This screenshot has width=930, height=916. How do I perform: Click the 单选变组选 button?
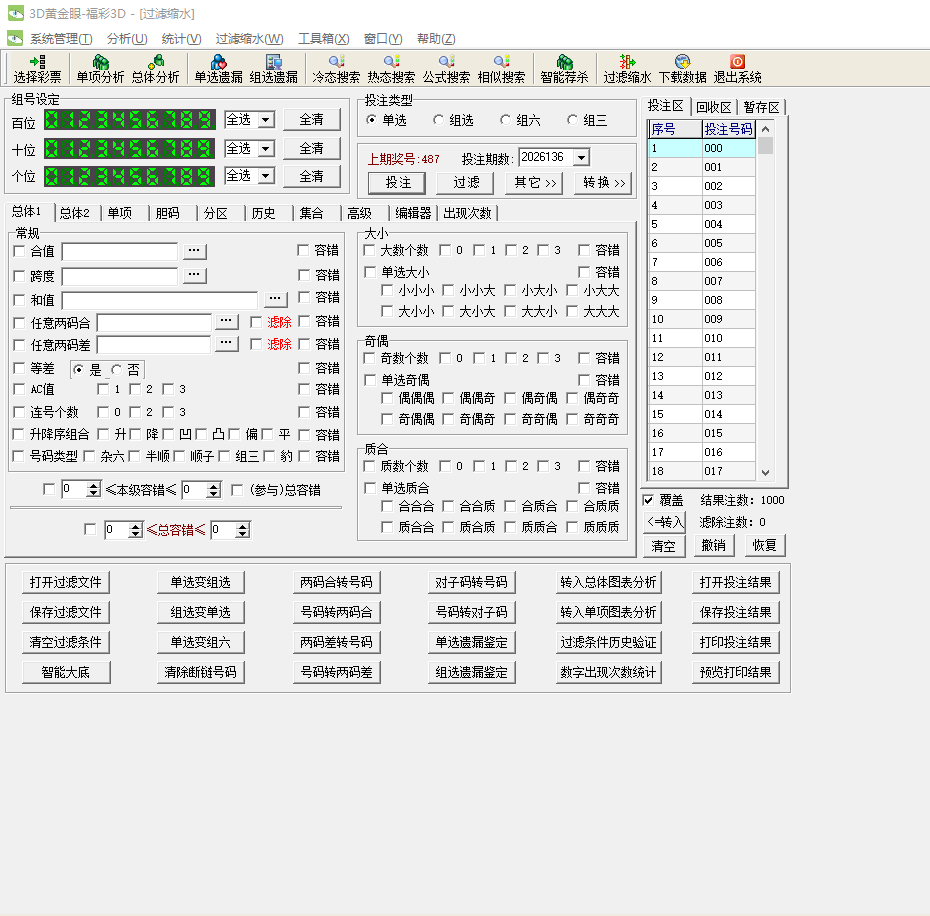pyautogui.click(x=200, y=583)
